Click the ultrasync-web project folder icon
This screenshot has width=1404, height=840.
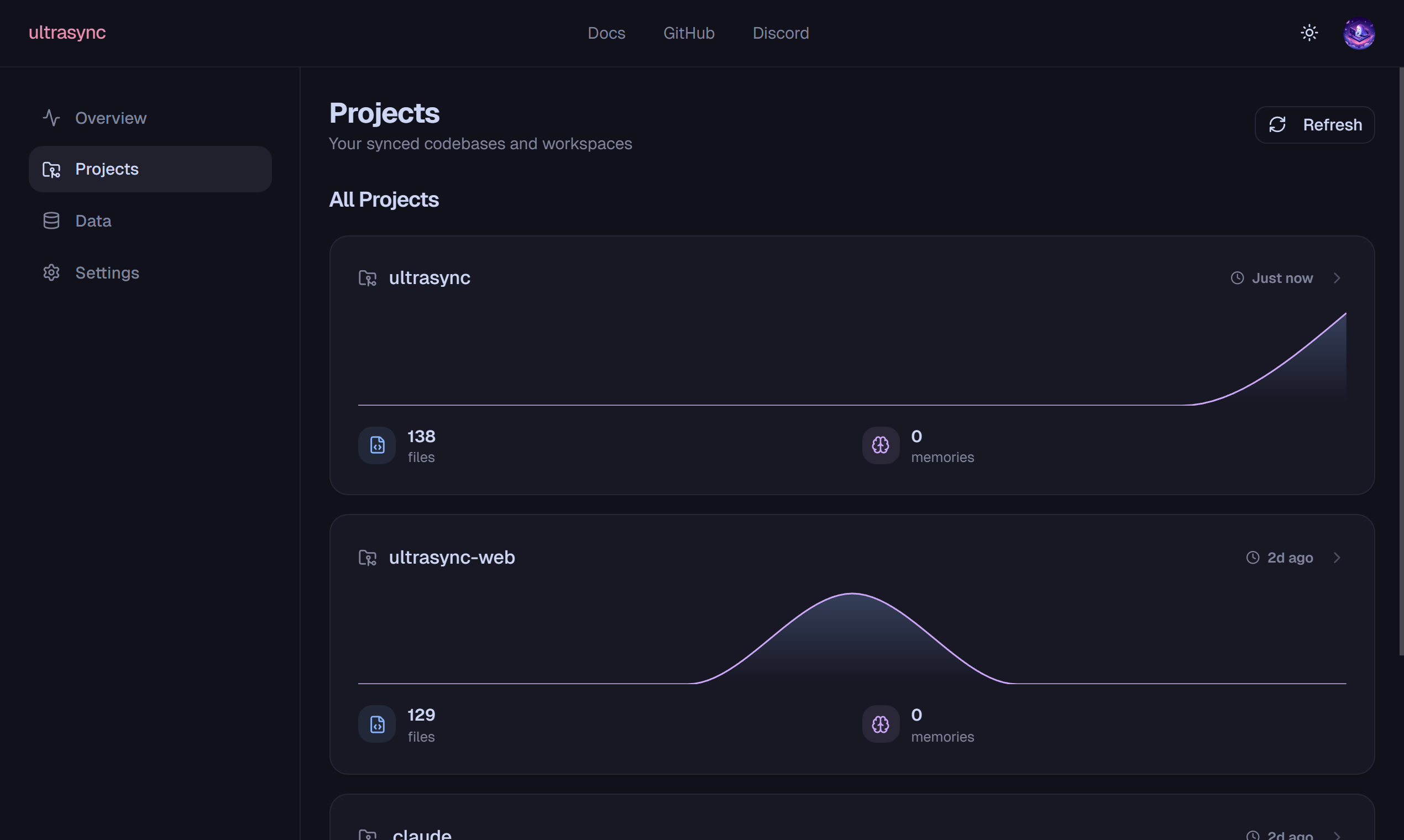tap(368, 558)
